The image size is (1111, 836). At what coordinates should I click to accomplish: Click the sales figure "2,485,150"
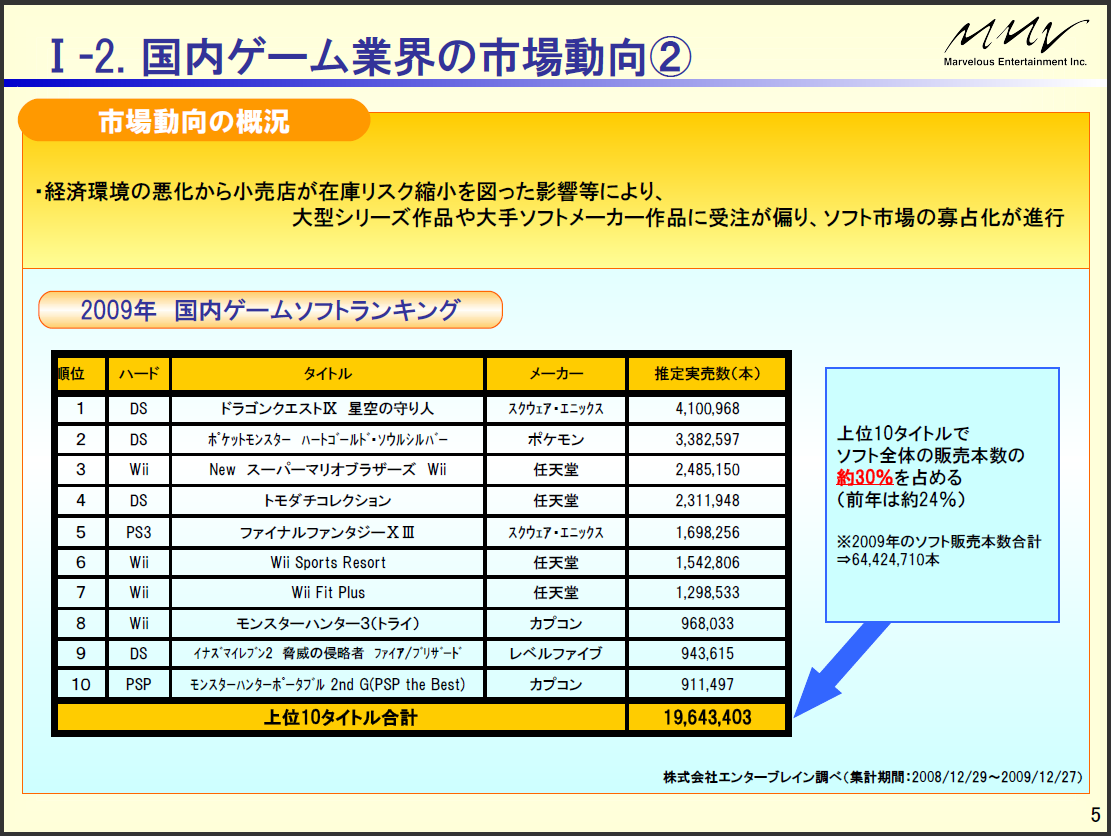(x=707, y=470)
